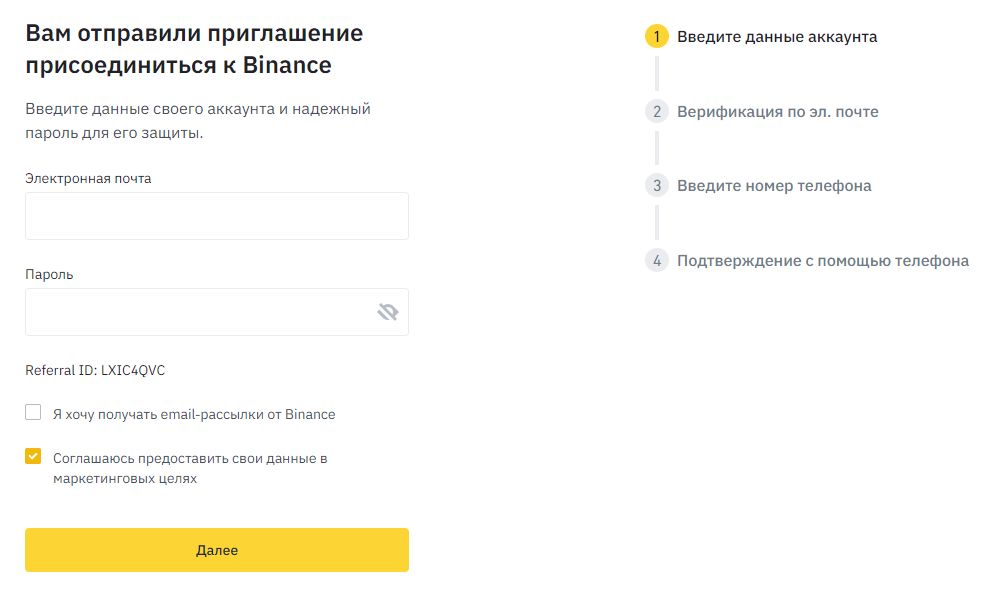Enable Binance email newsletters checkbox
Screen dimensions: 991x596
[x=33, y=412]
